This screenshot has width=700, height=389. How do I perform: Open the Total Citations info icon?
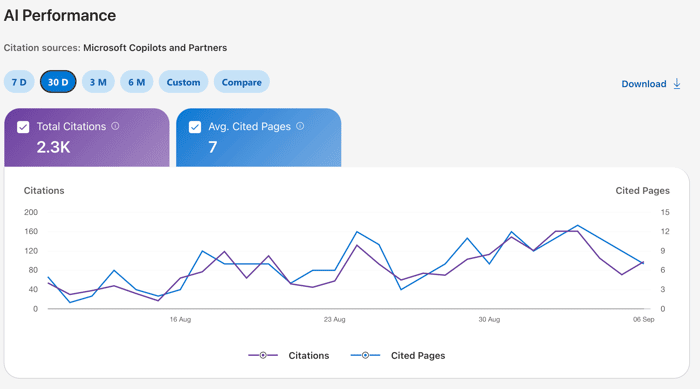(115, 126)
